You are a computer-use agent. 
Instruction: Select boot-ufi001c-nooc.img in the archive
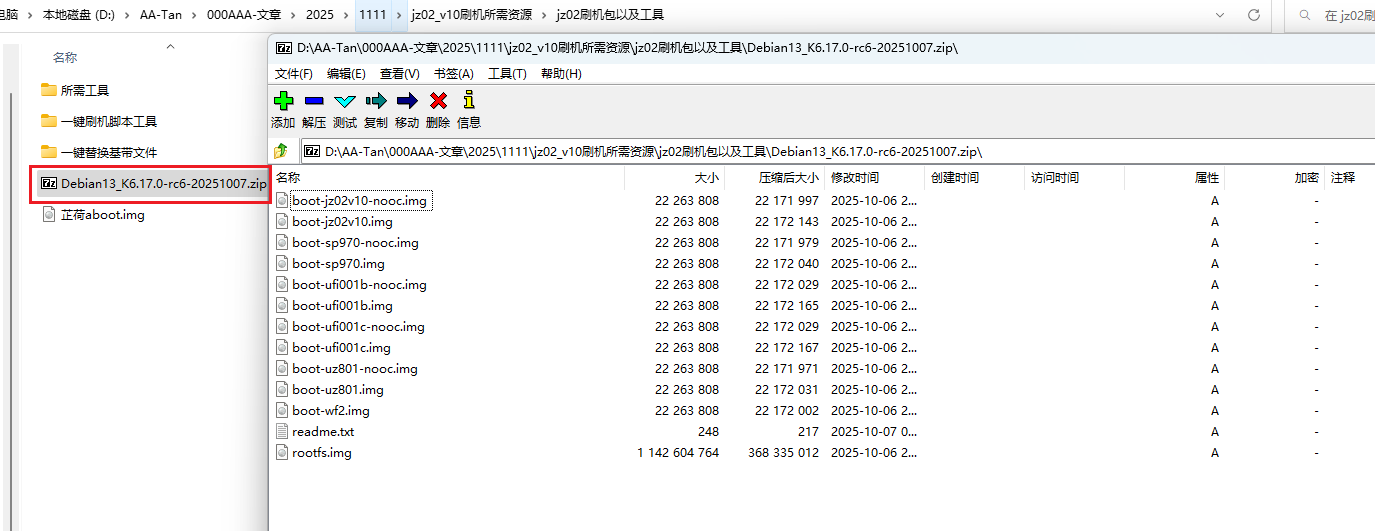358,327
